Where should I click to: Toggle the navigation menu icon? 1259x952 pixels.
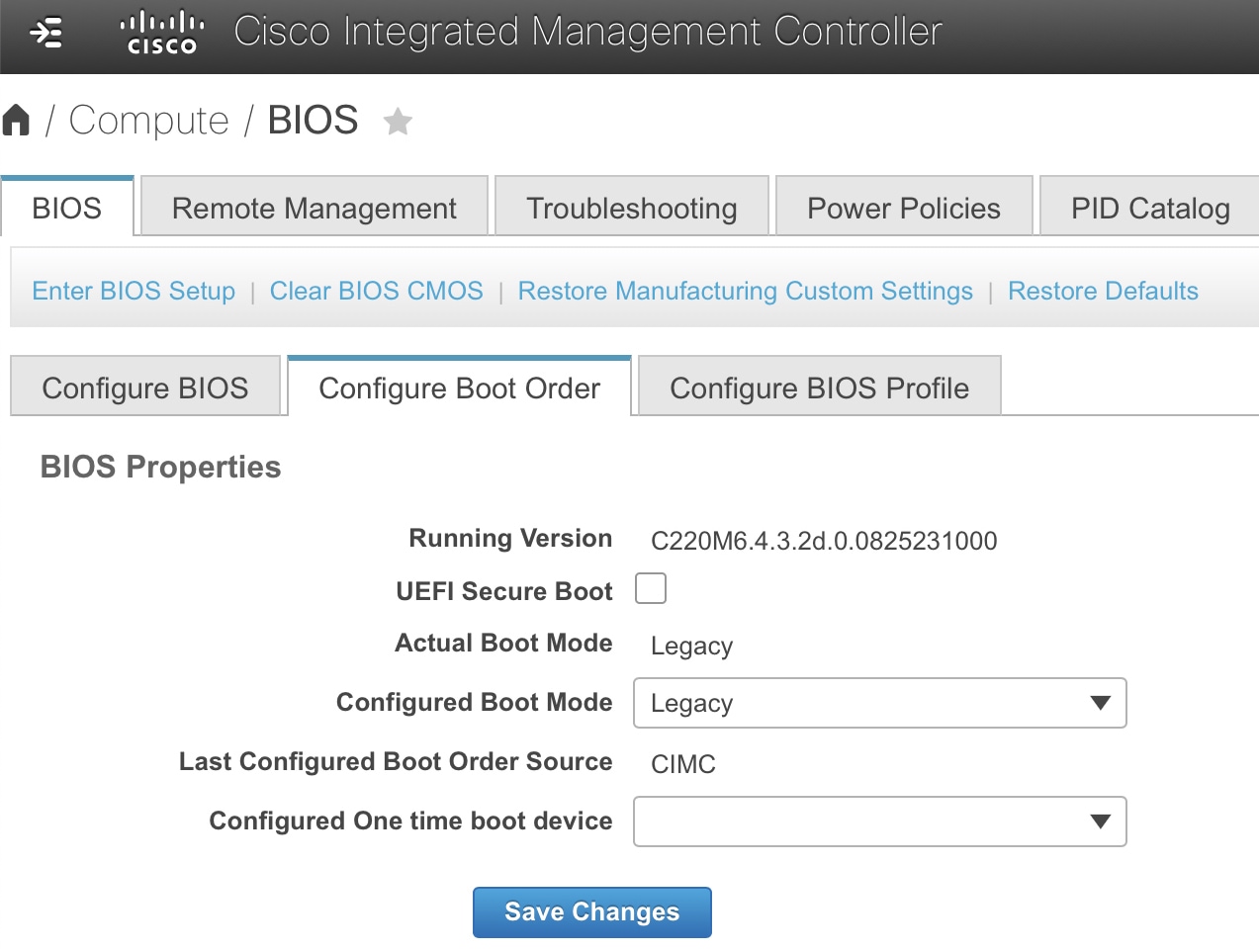click(x=45, y=33)
